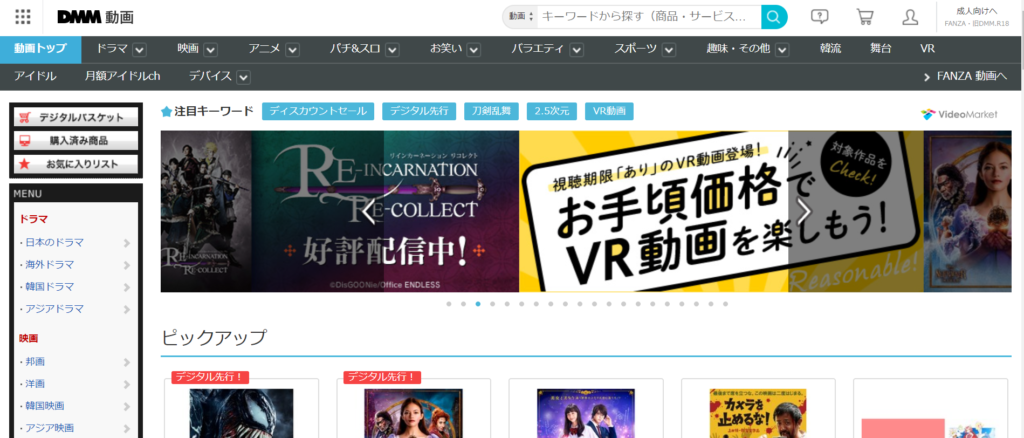
Task: Click the DMM 動画 logo
Action: click(x=95, y=17)
